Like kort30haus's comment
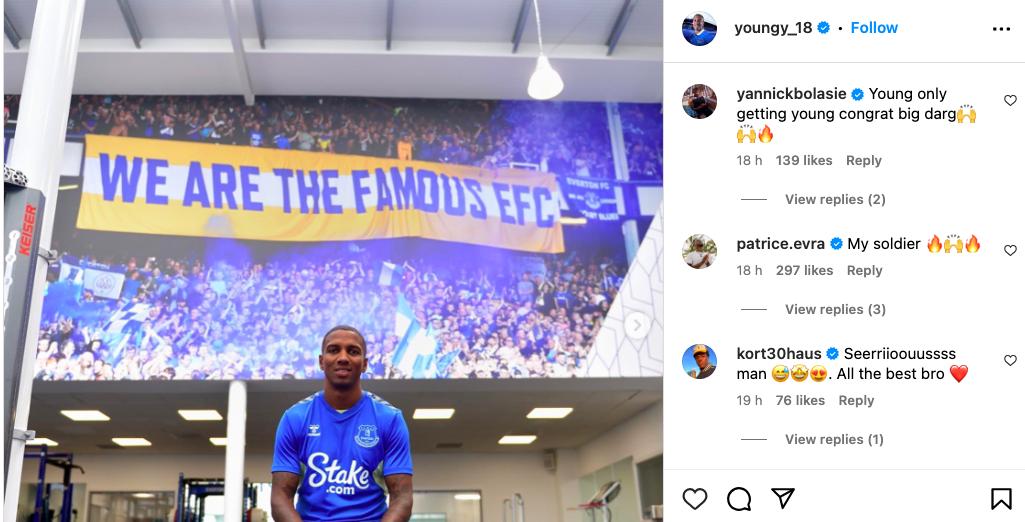 point(1010,360)
